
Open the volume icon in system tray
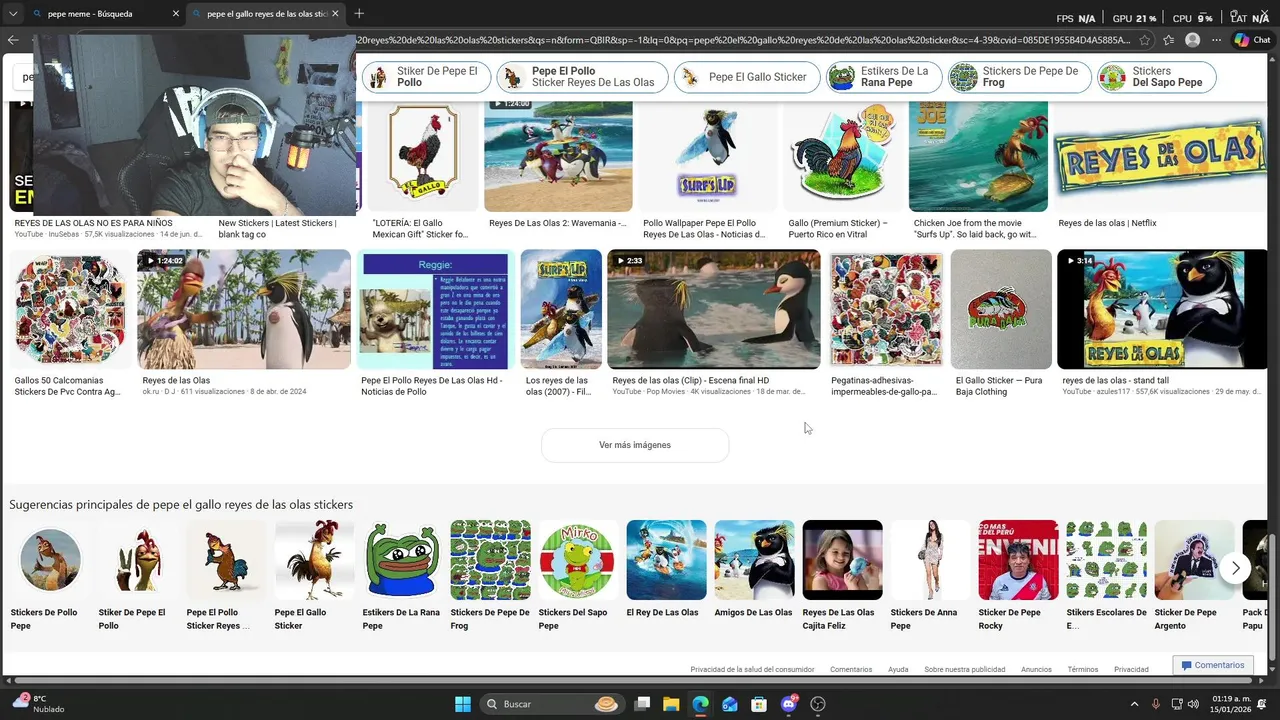tap(1193, 704)
